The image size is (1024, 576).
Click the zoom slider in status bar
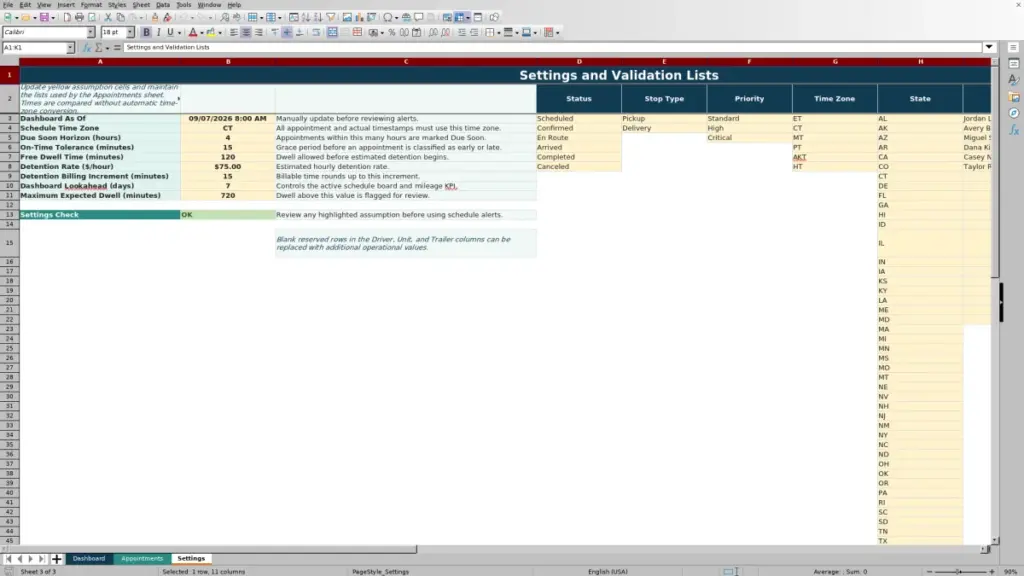tap(960, 571)
